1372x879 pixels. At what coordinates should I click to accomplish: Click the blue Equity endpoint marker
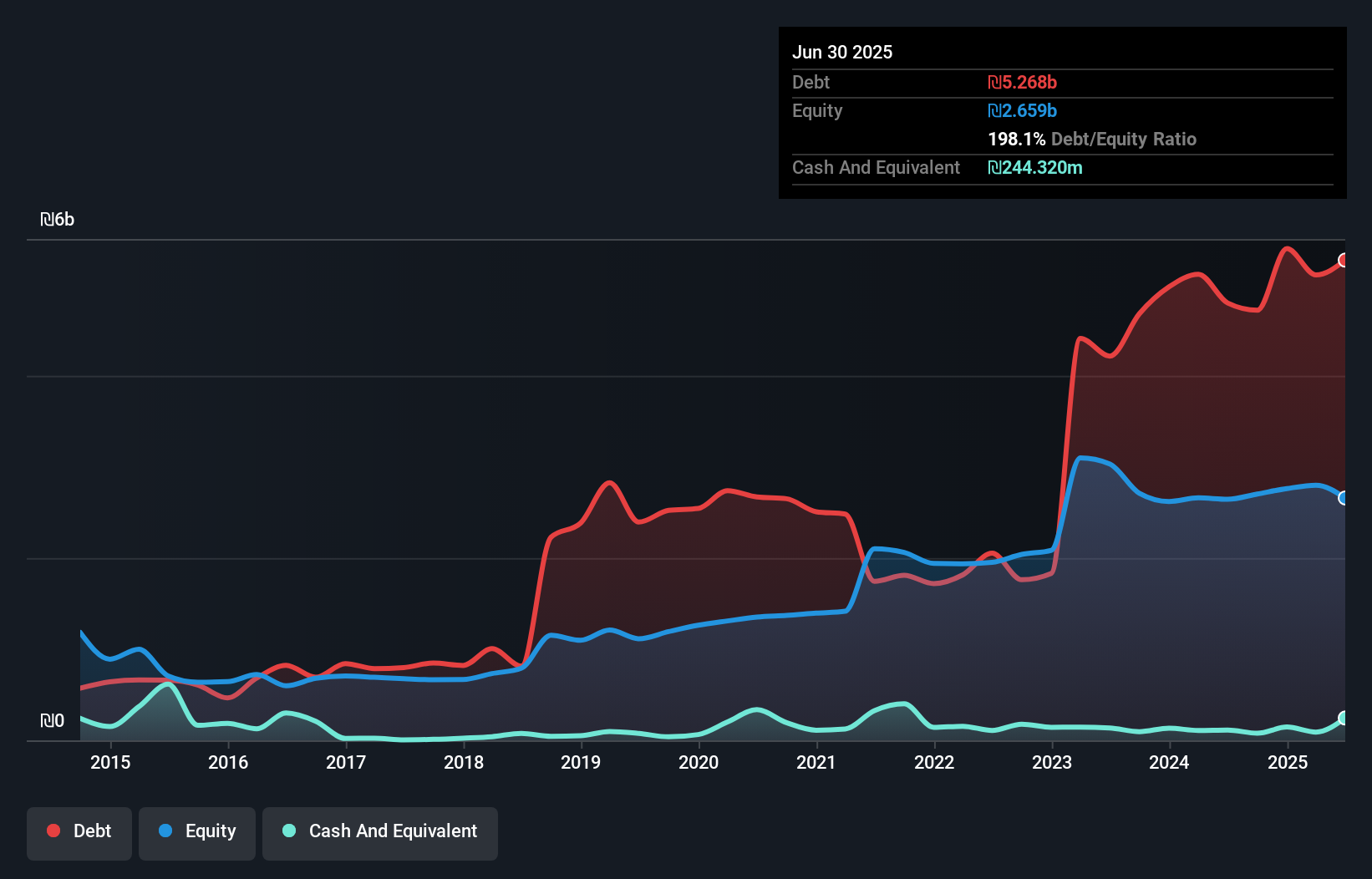1344,498
